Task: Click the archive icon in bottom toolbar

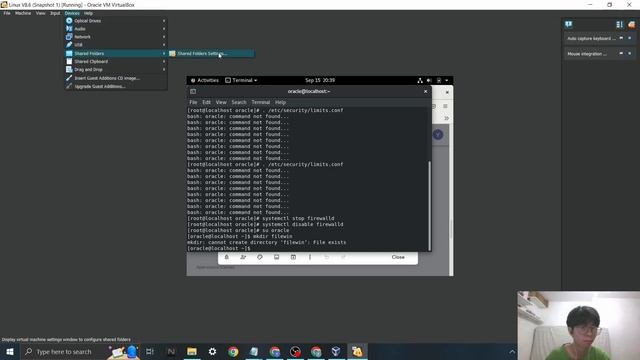Action: [x=293, y=257]
